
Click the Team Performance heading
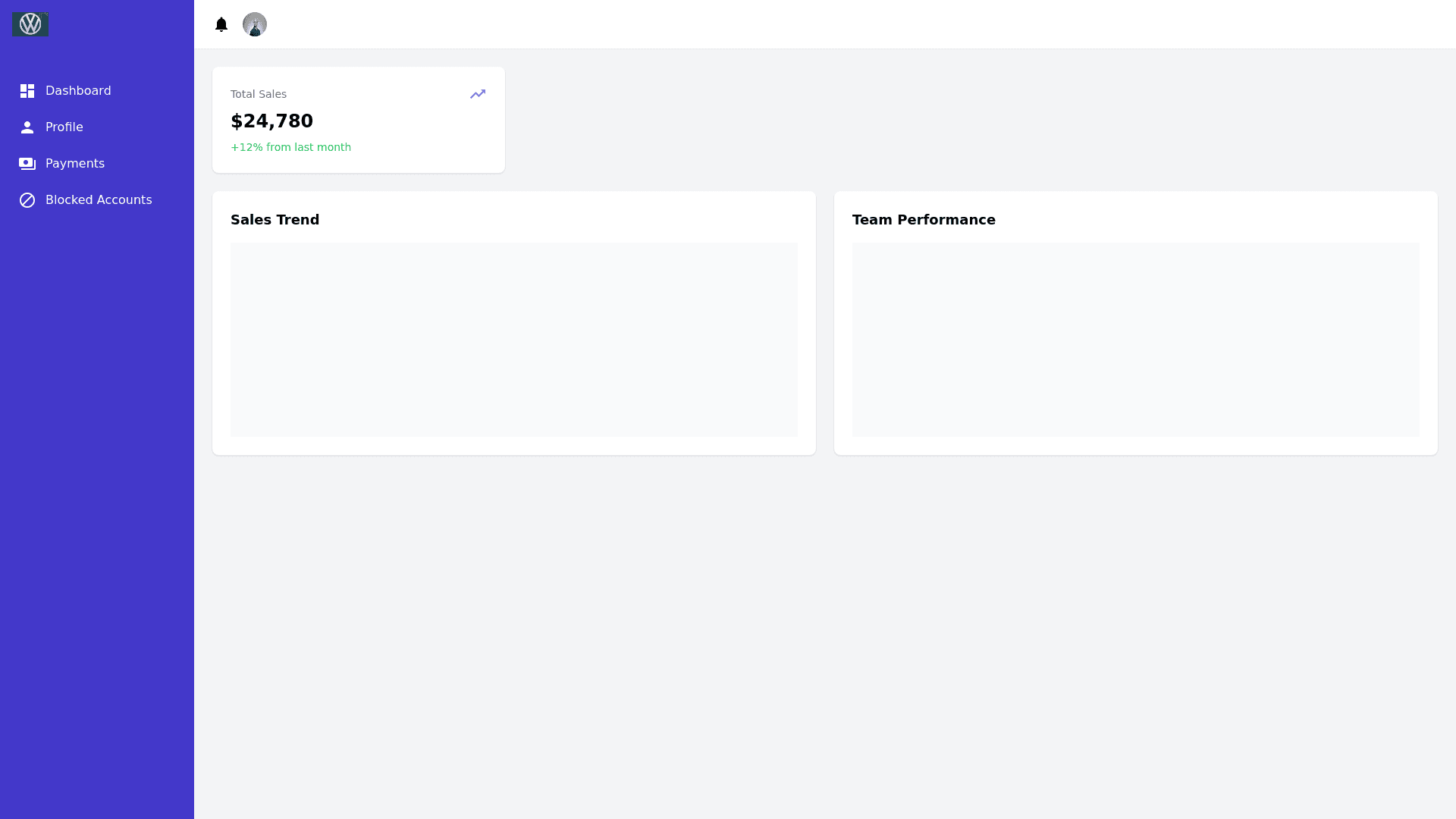coord(924,220)
